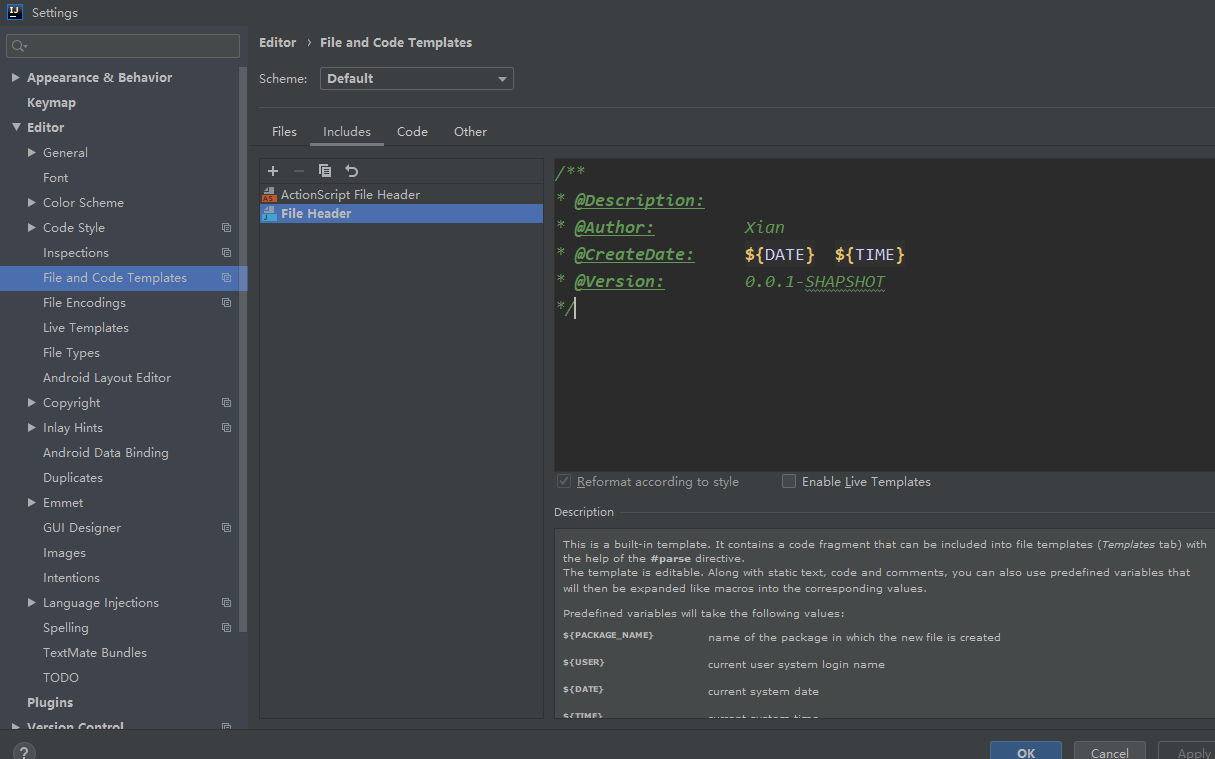Reset template to default with undo icon
Viewport: 1215px width, 759px height.
pyautogui.click(x=351, y=171)
